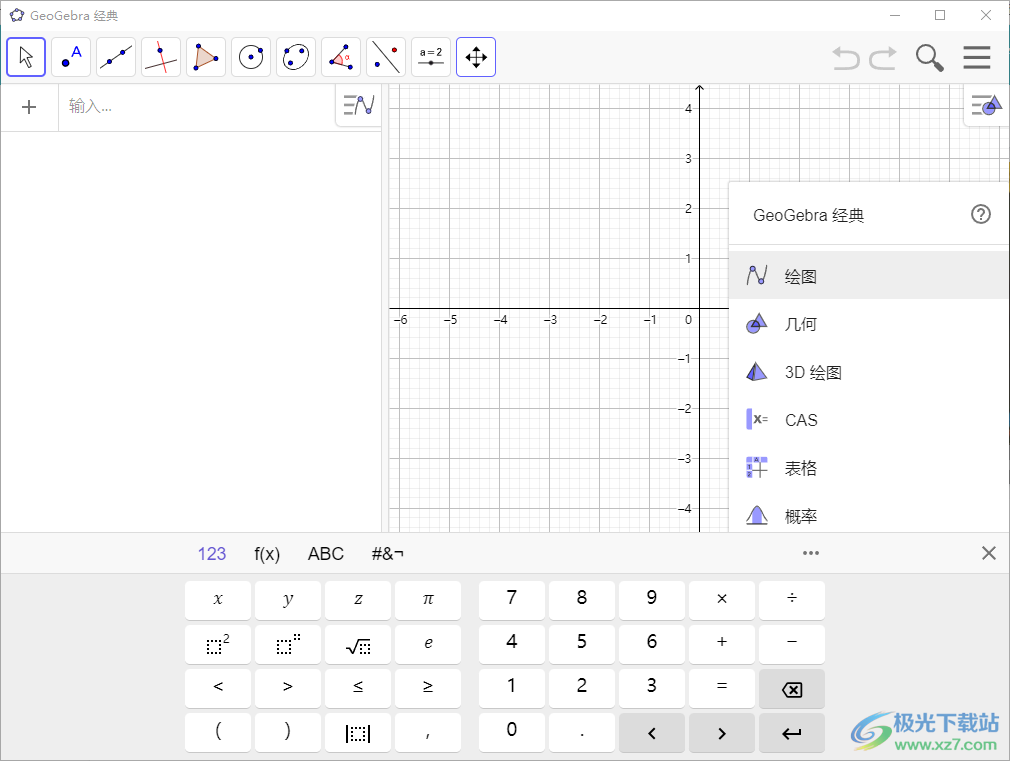Tap the greater-than-or-equal key

pyautogui.click(x=428, y=688)
